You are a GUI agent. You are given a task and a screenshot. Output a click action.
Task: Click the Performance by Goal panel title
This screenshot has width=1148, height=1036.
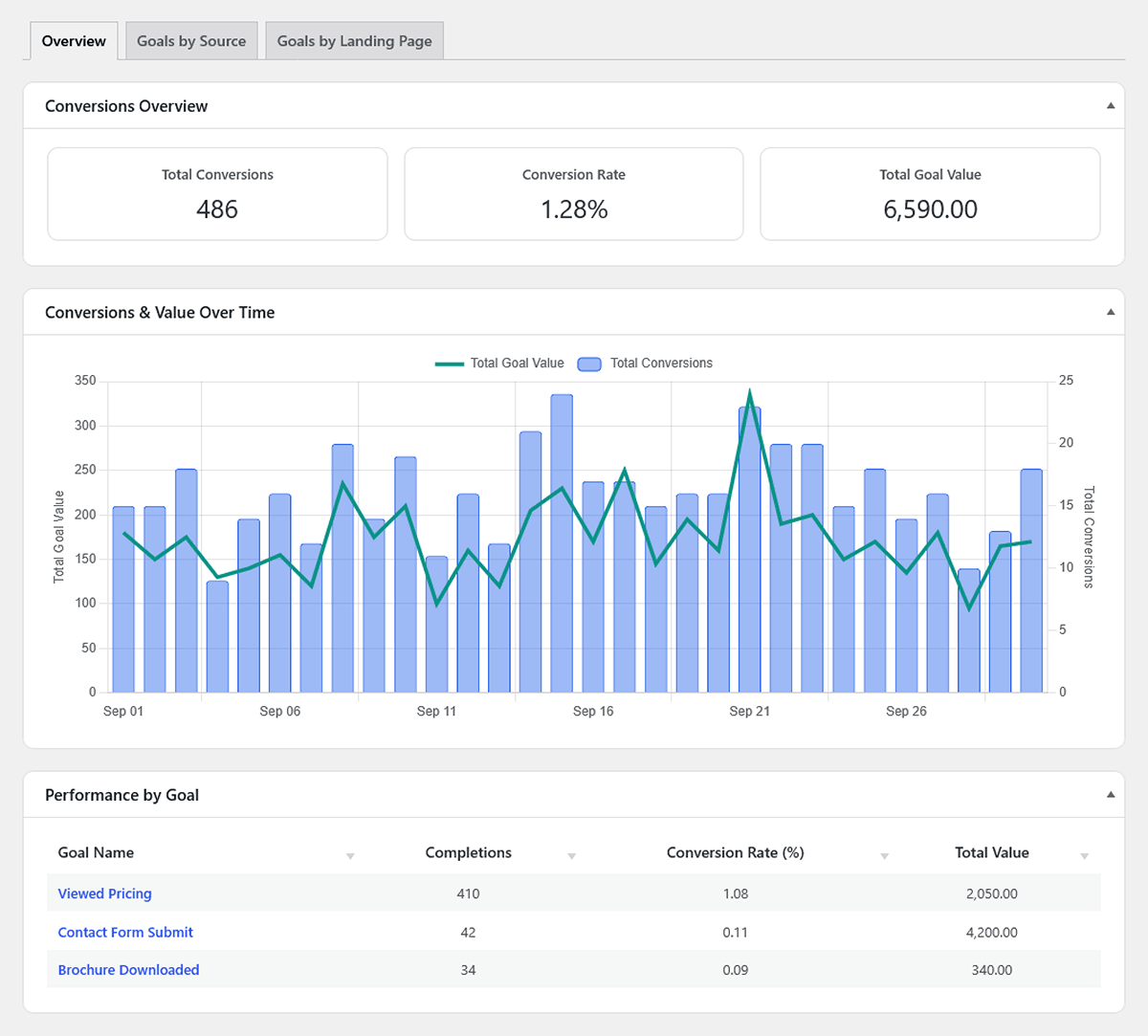click(x=121, y=795)
